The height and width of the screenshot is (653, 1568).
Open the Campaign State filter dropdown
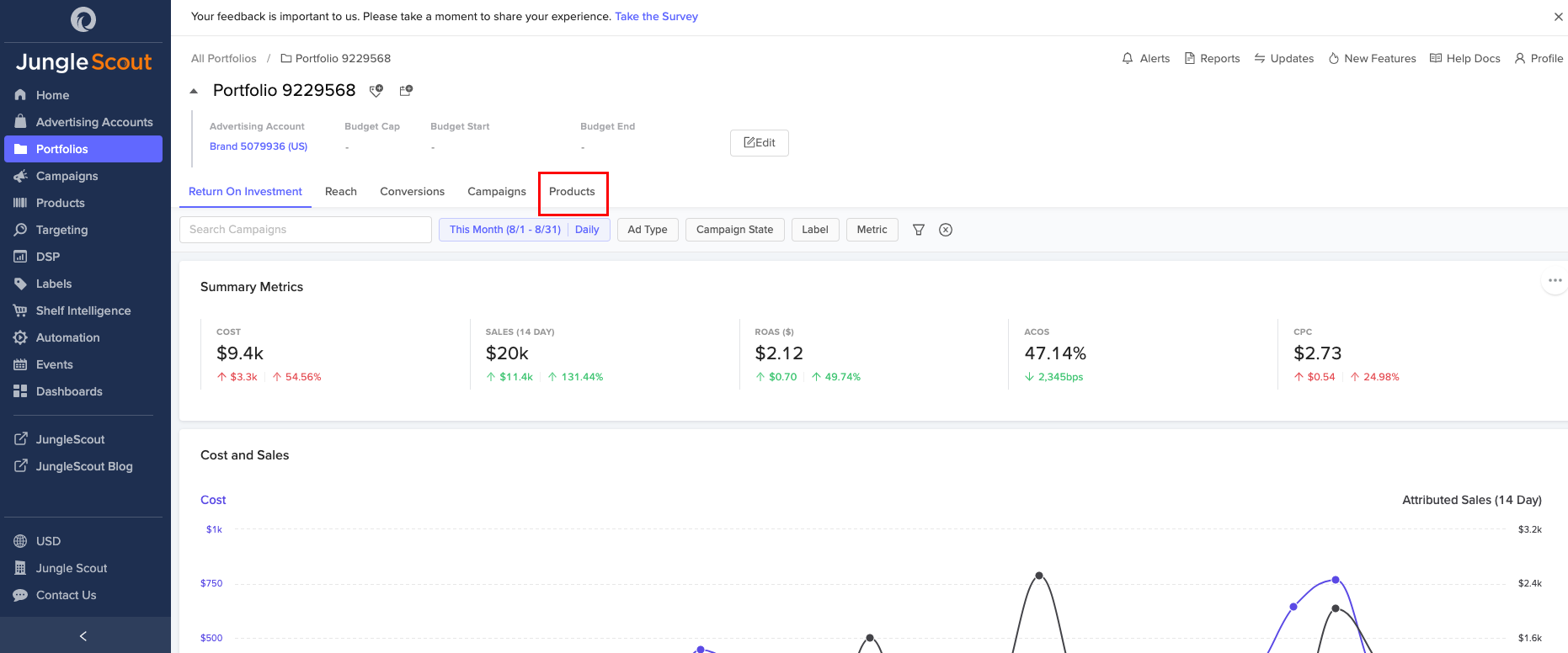coord(735,230)
